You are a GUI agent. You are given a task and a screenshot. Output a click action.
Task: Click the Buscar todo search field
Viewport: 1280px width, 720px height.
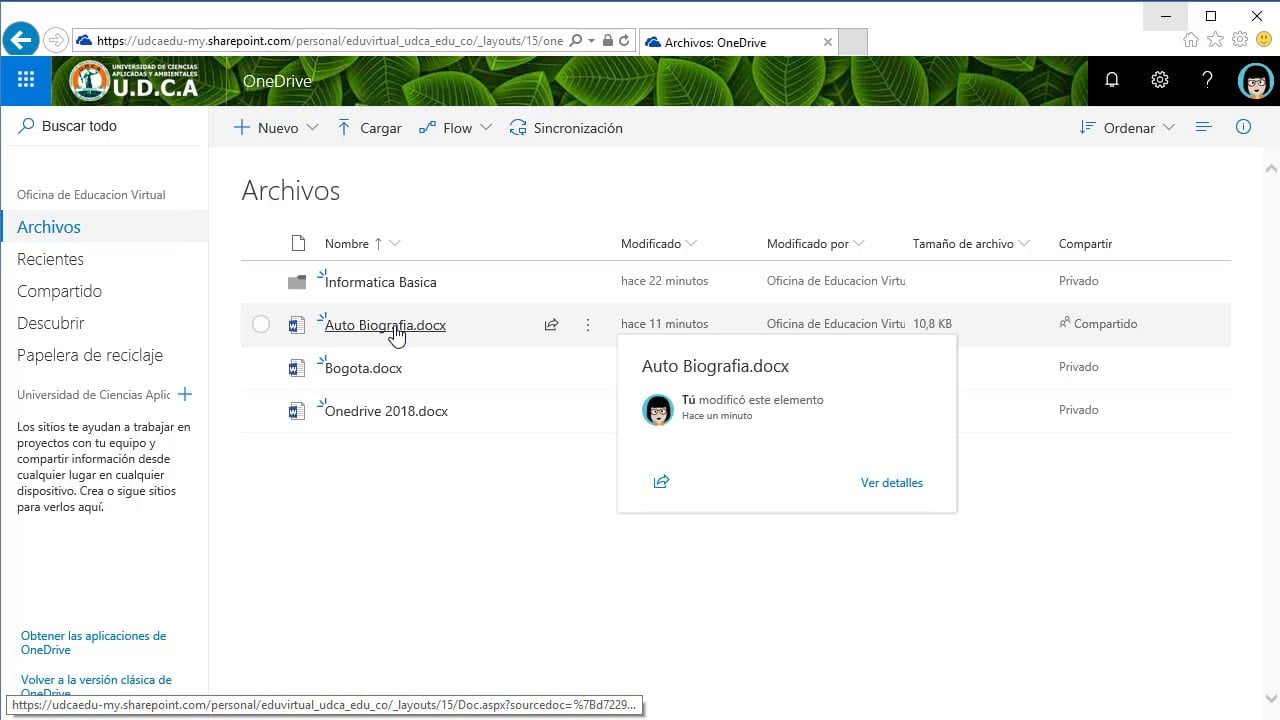[x=104, y=126]
